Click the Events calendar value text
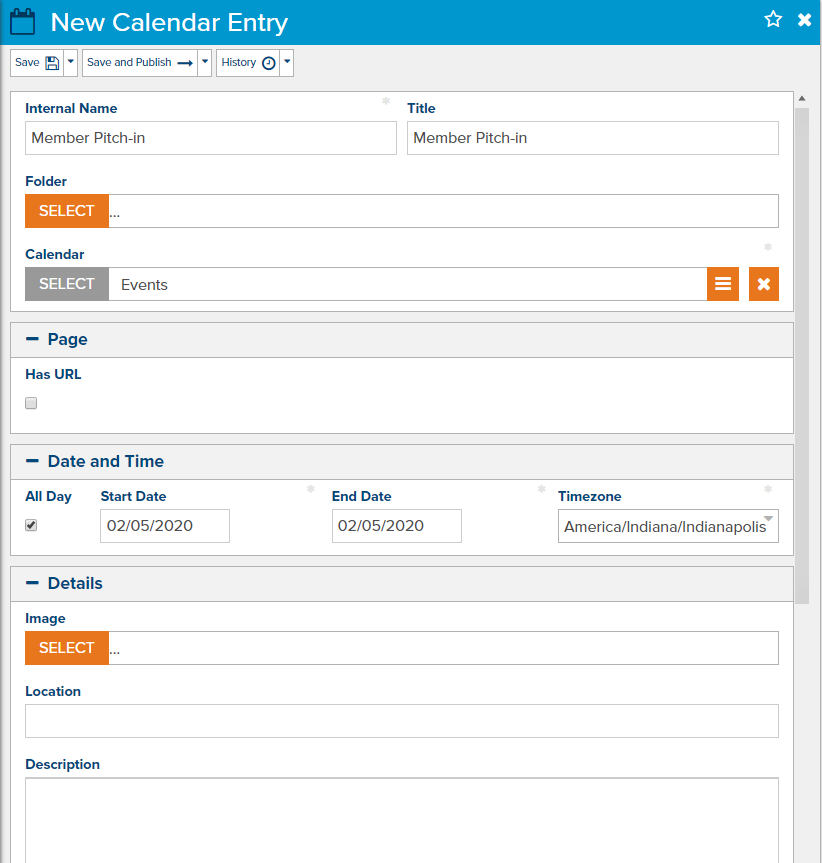This screenshot has width=822, height=863. pos(144,285)
